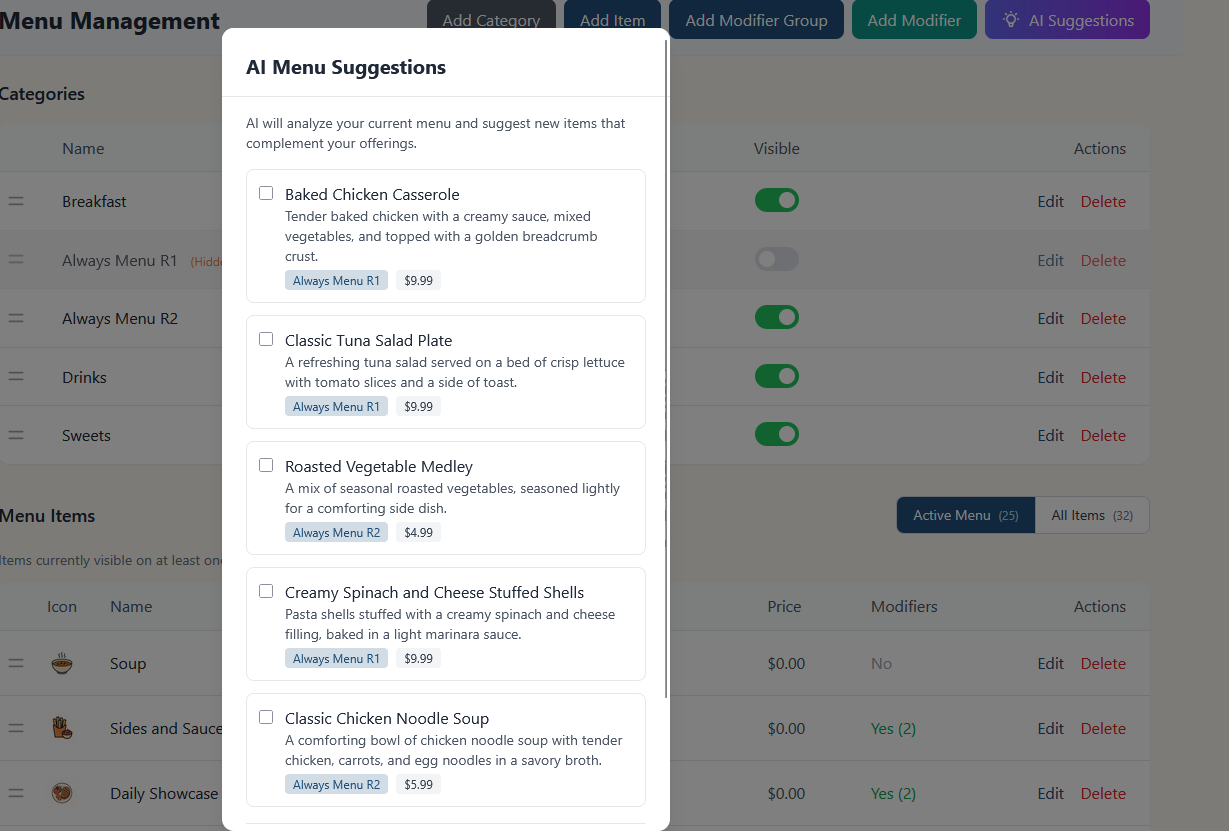Switch to the All Items tab
This screenshot has width=1229, height=831.
coord(1091,514)
